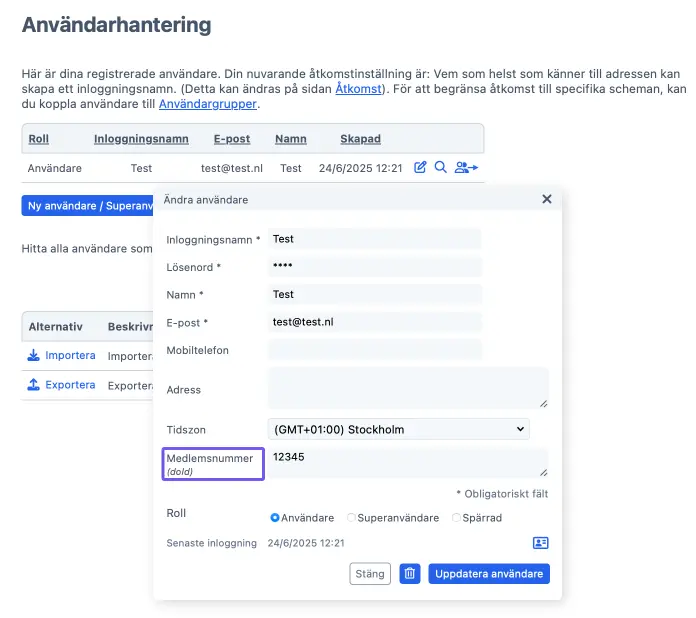This screenshot has height=618, width=696.
Task: Click the 24/6/2025 12:21 created cell
Action: 360,168
